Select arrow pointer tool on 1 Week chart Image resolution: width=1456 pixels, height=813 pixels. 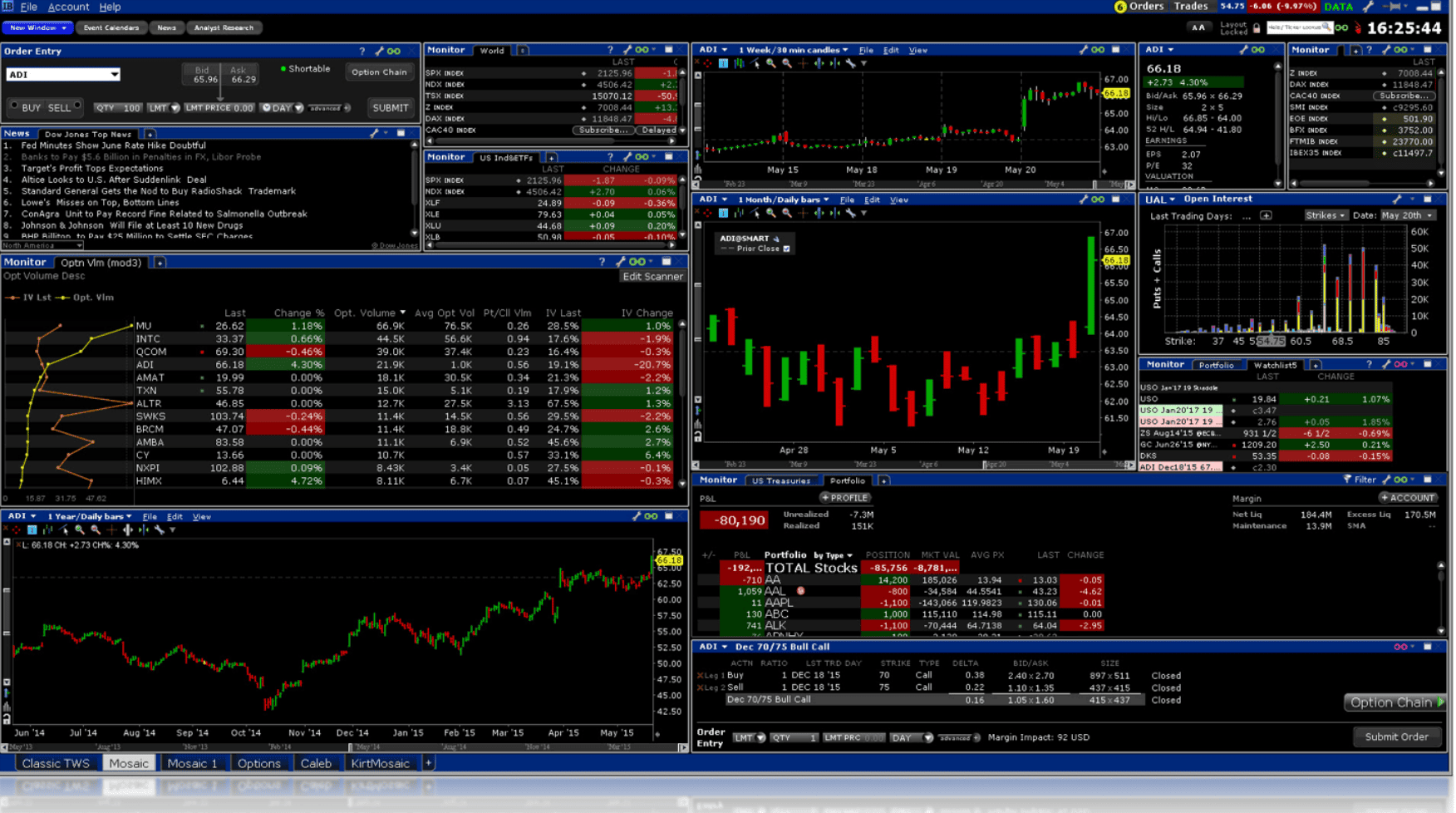(x=755, y=63)
